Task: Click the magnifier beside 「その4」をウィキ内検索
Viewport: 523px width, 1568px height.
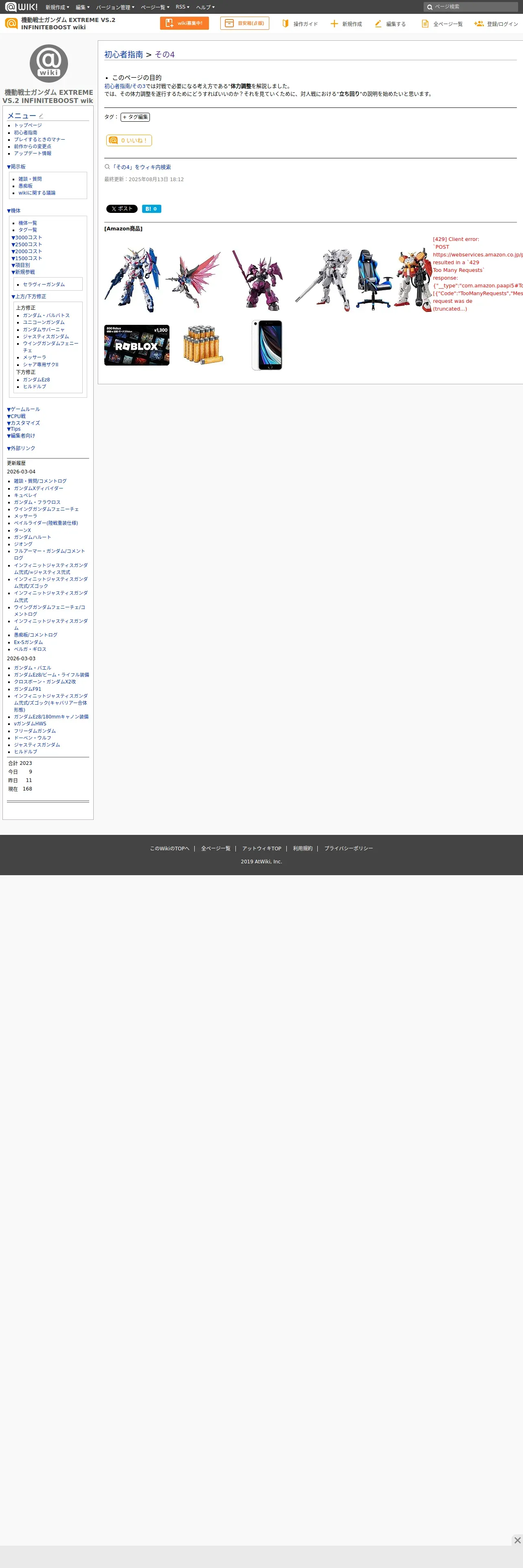Action: [107, 167]
